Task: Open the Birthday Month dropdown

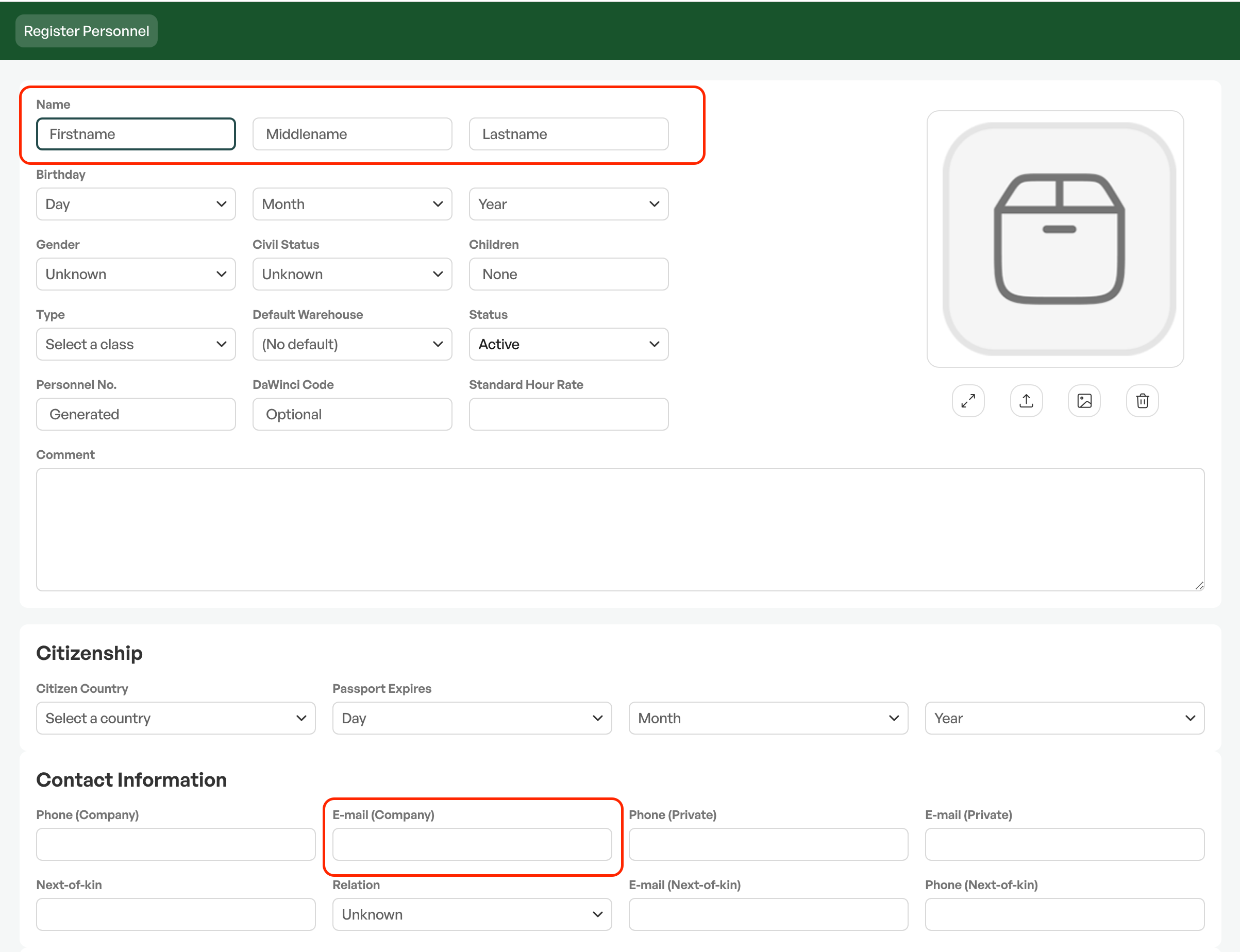Action: pos(352,204)
